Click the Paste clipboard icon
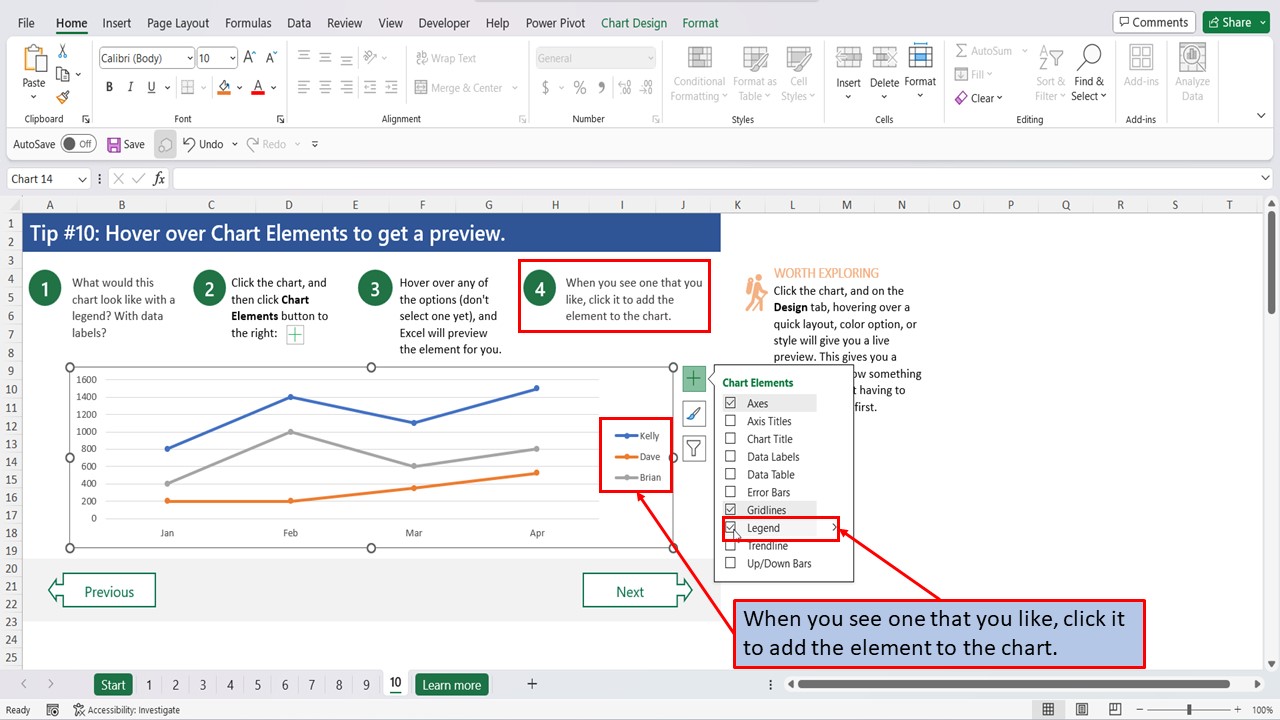Viewport: 1280px width, 720px height. click(x=34, y=59)
